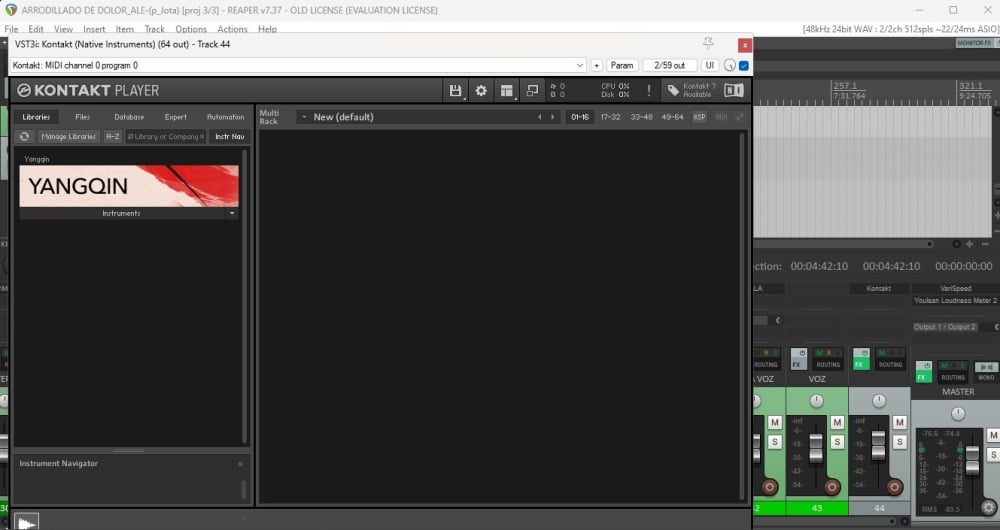Open Kontakt preset dropdown
This screenshot has height=530, width=1000.
point(580,65)
